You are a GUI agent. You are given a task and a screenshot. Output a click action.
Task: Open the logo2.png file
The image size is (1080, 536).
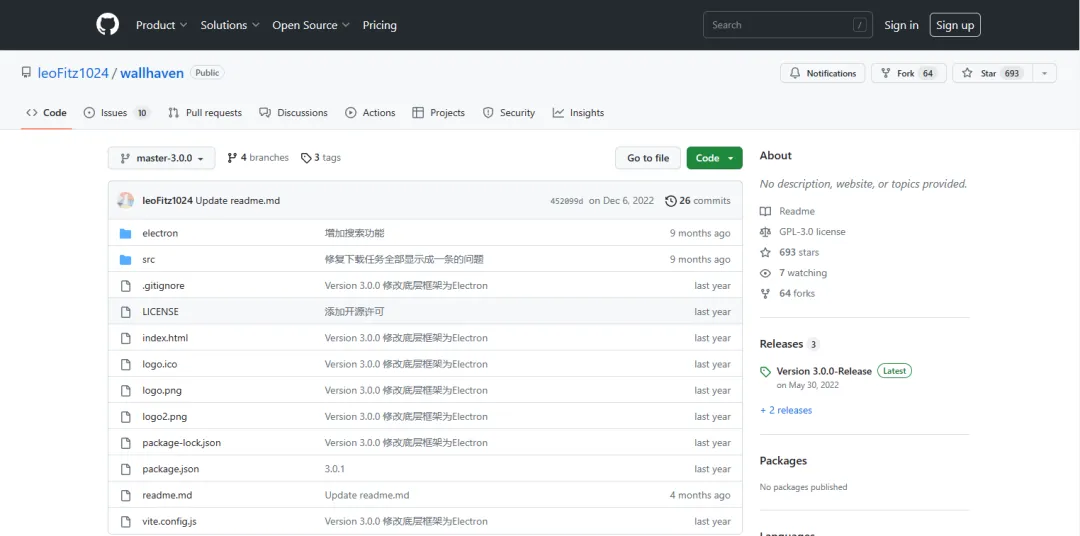point(165,417)
